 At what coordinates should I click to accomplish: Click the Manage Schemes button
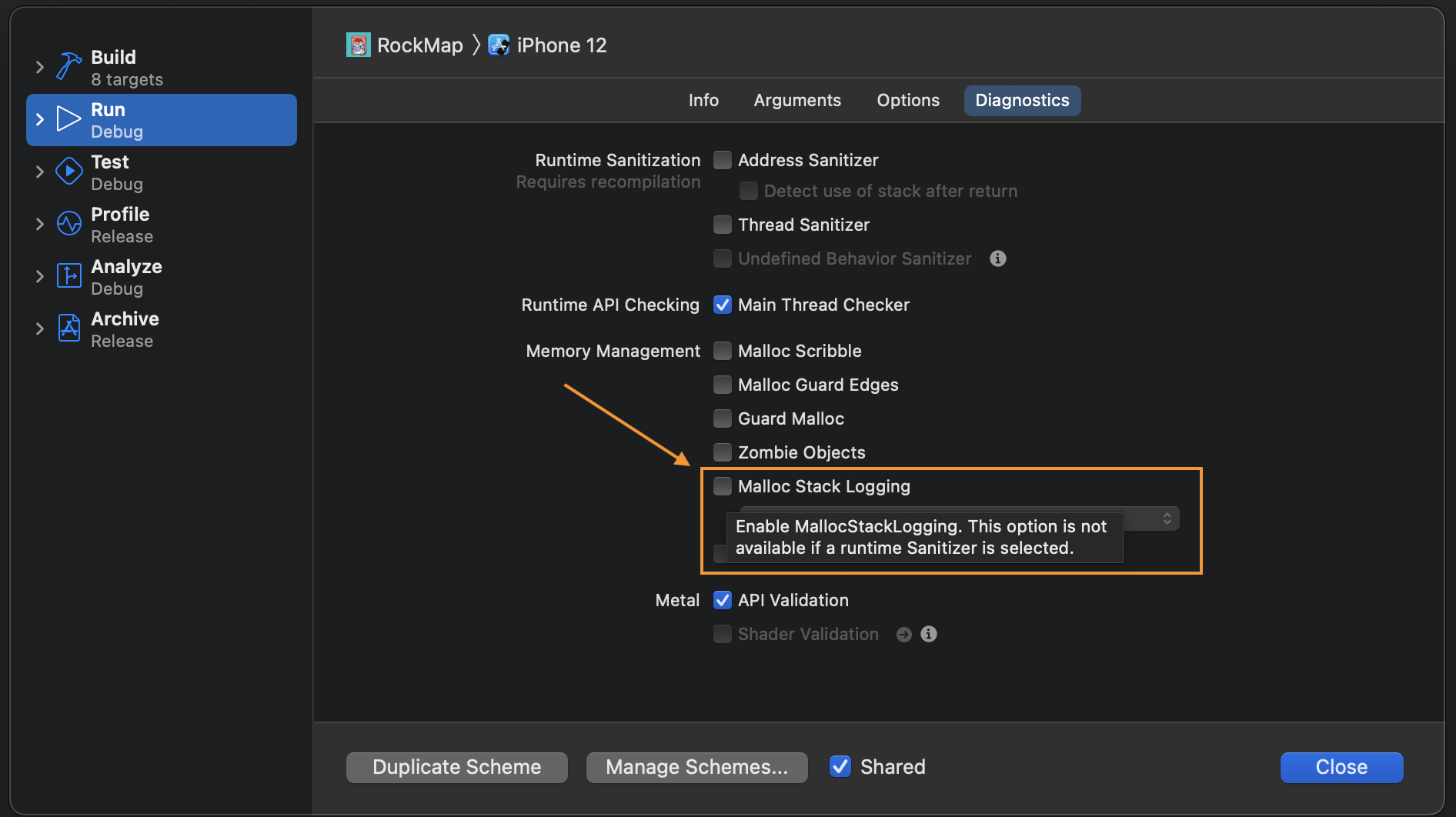pyautogui.click(x=696, y=767)
